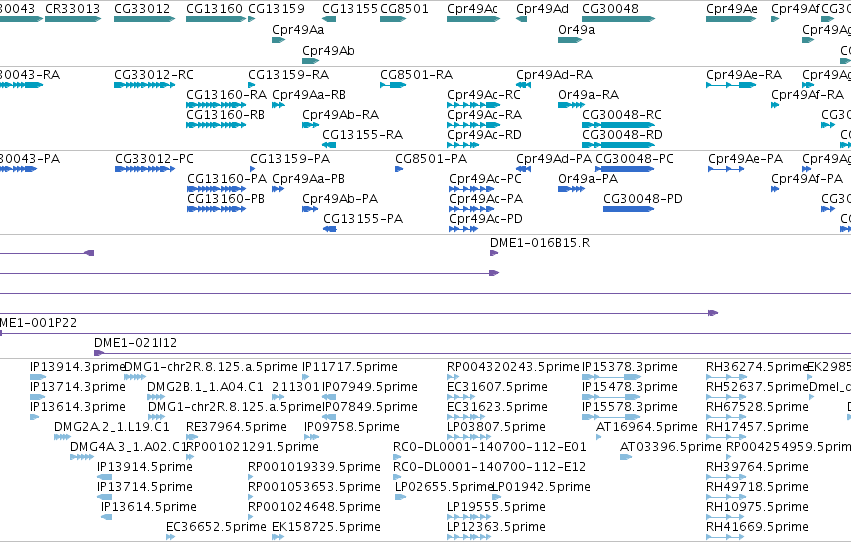Select transcript Cpr49Ac-RD

coord(462,145)
